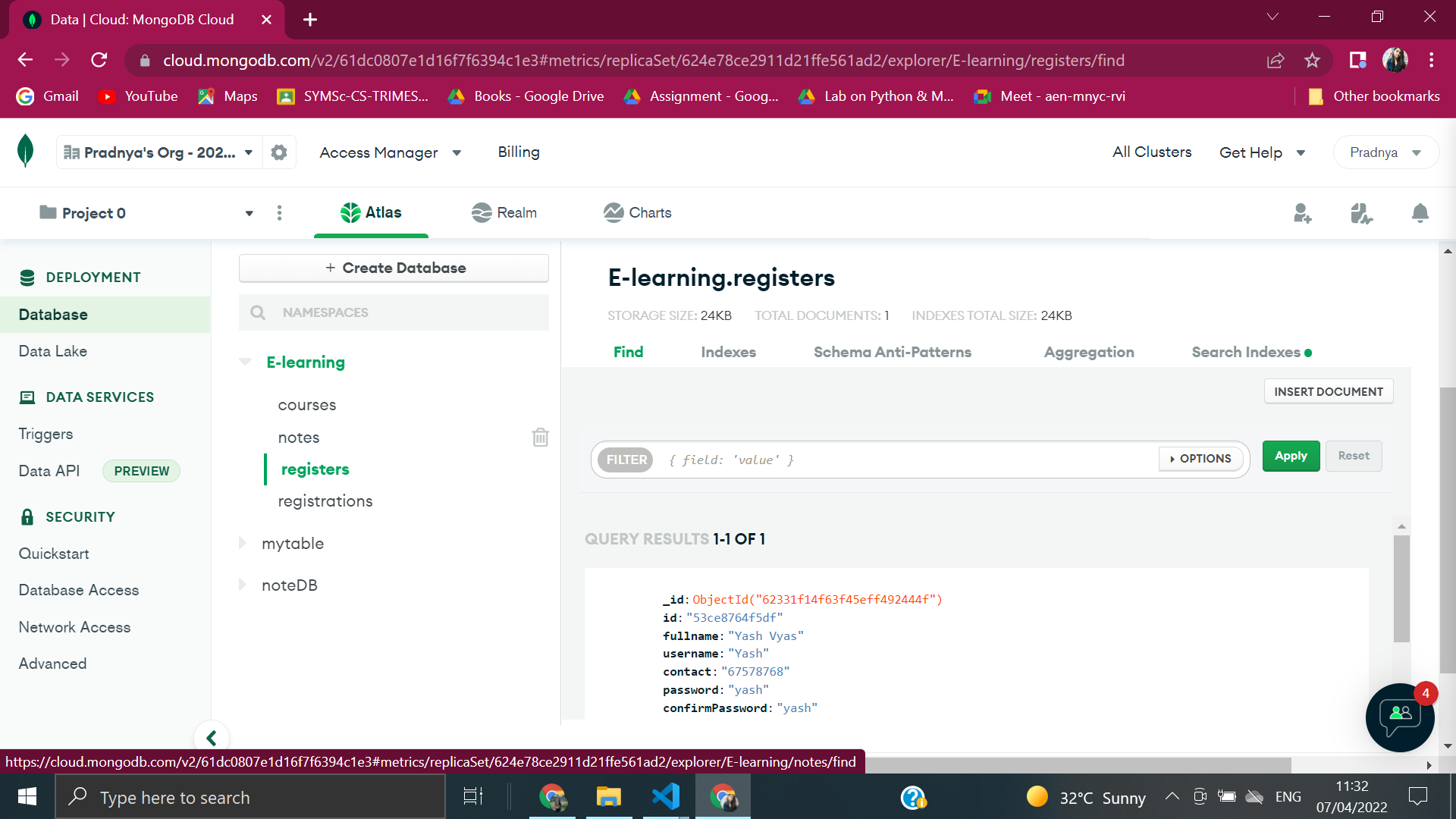Expand the mytable database
Viewport: 1456px width, 819px height.
coord(243,543)
